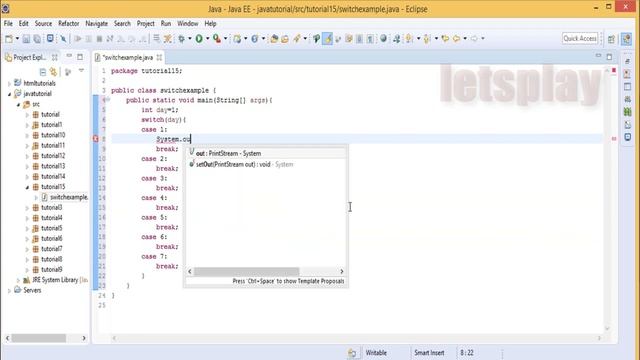The width and height of the screenshot is (640, 360).
Task: Open New wizard dropdown arrow
Action: (17, 39)
